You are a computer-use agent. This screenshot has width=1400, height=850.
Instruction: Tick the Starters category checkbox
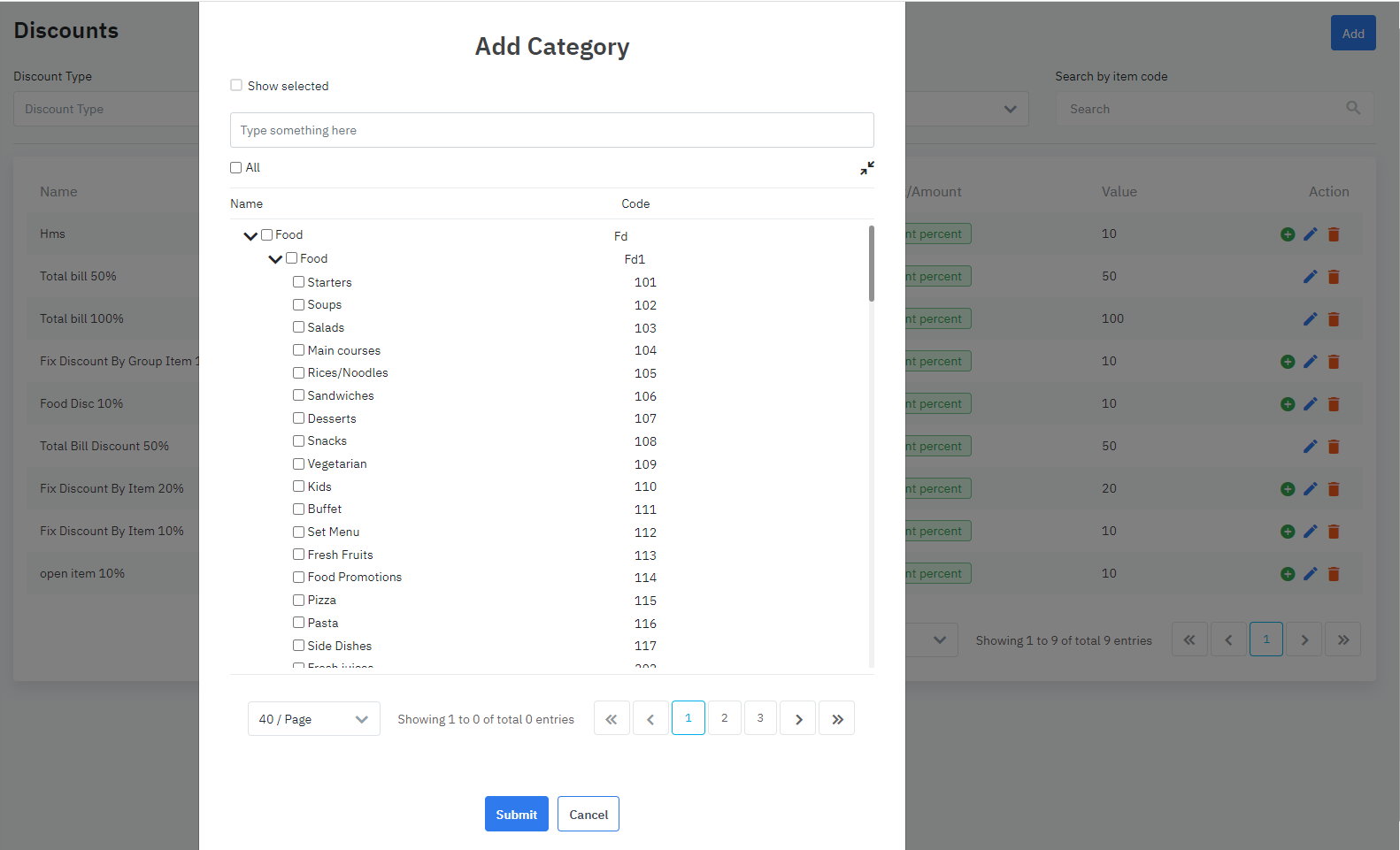pyautogui.click(x=299, y=282)
